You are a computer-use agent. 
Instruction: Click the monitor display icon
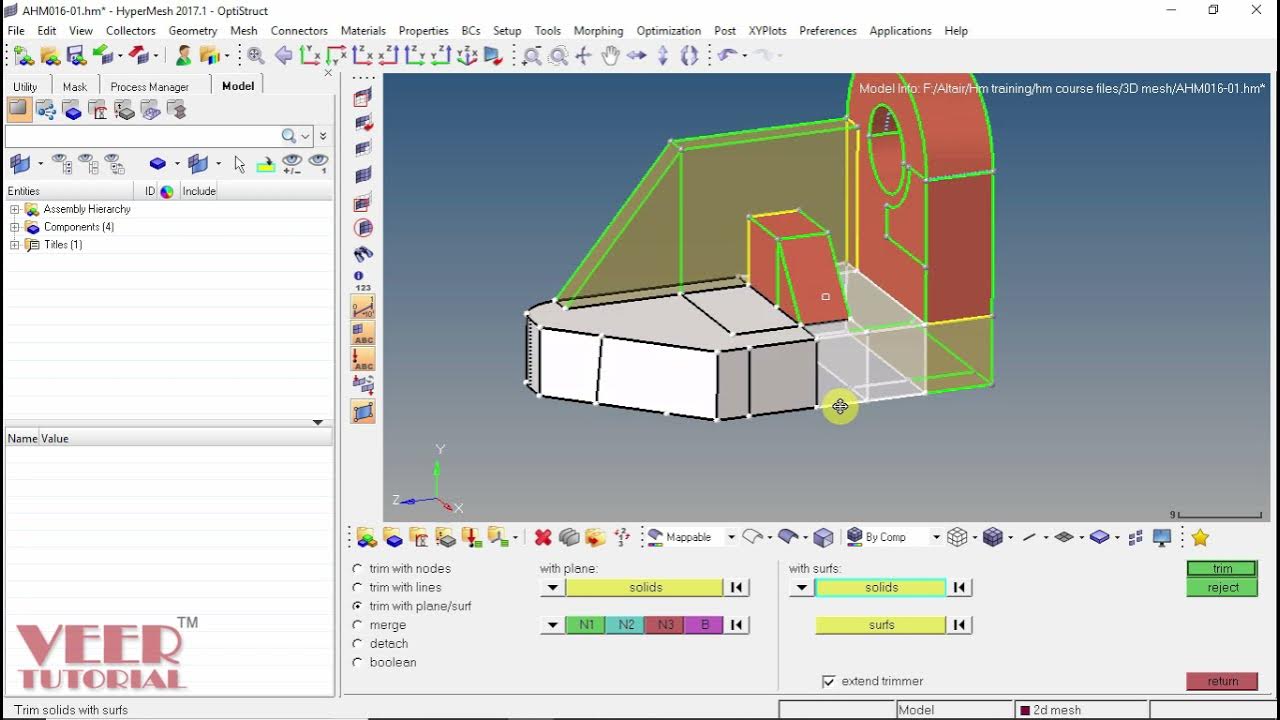1162,538
